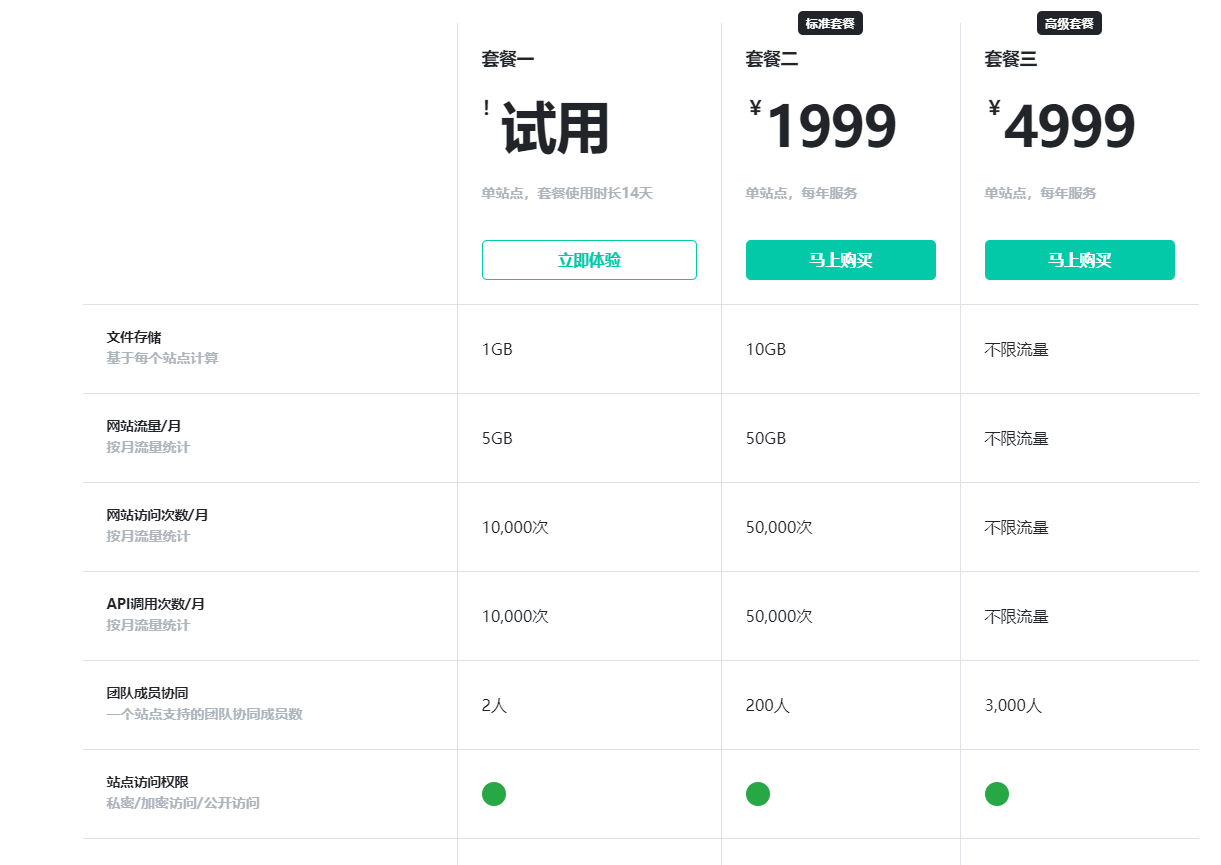Click the yen symbol beside 4999
Image resolution: width=1221 pixels, height=865 pixels.
[994, 108]
